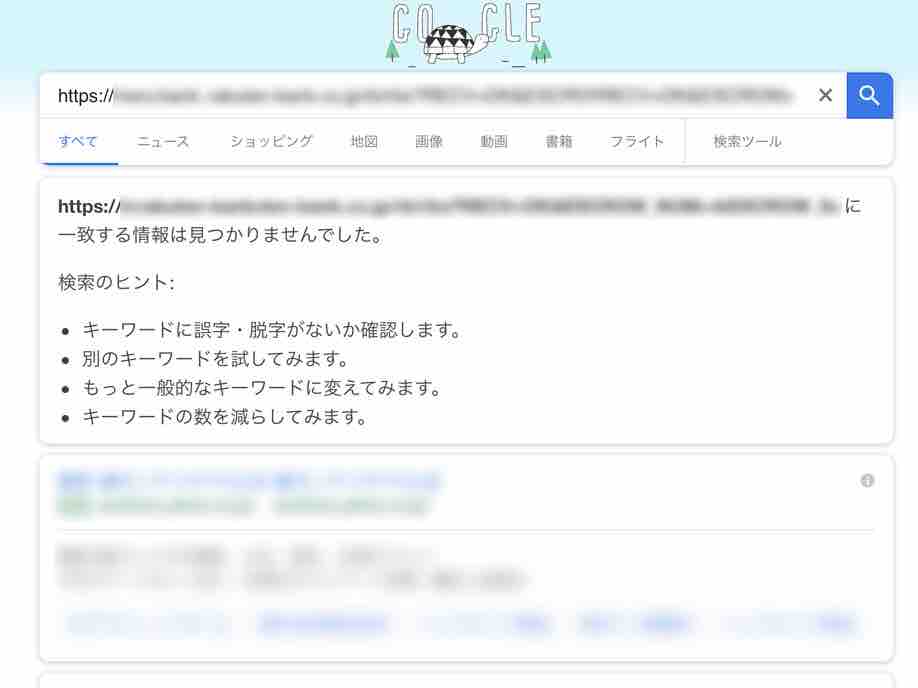Image resolution: width=918 pixels, height=688 pixels.
Task: Open the 動画 tab
Action: 494,141
